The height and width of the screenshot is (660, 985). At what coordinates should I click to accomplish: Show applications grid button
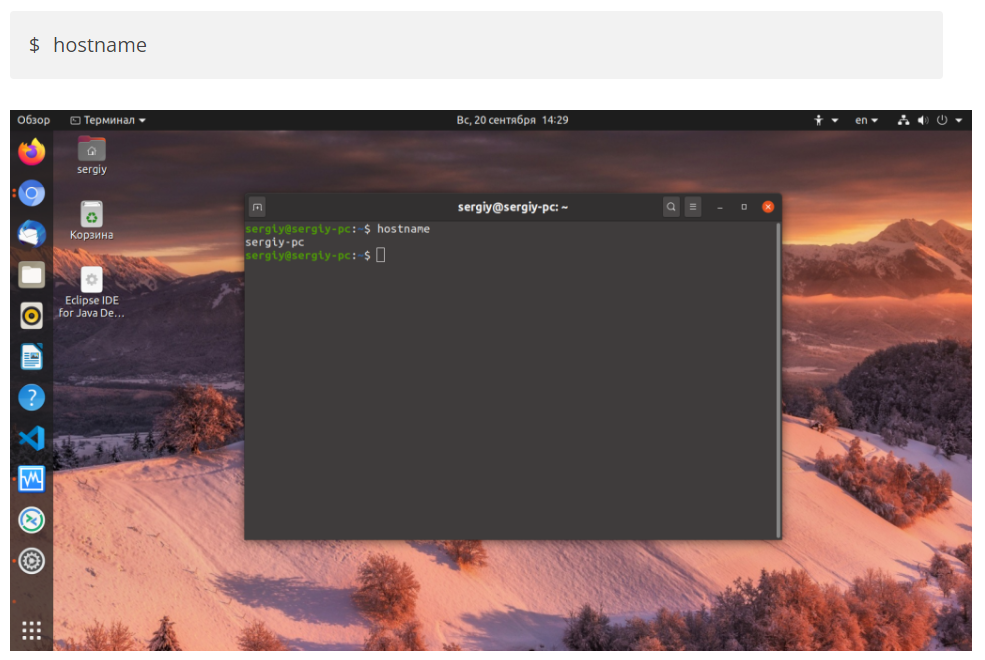click(32, 630)
